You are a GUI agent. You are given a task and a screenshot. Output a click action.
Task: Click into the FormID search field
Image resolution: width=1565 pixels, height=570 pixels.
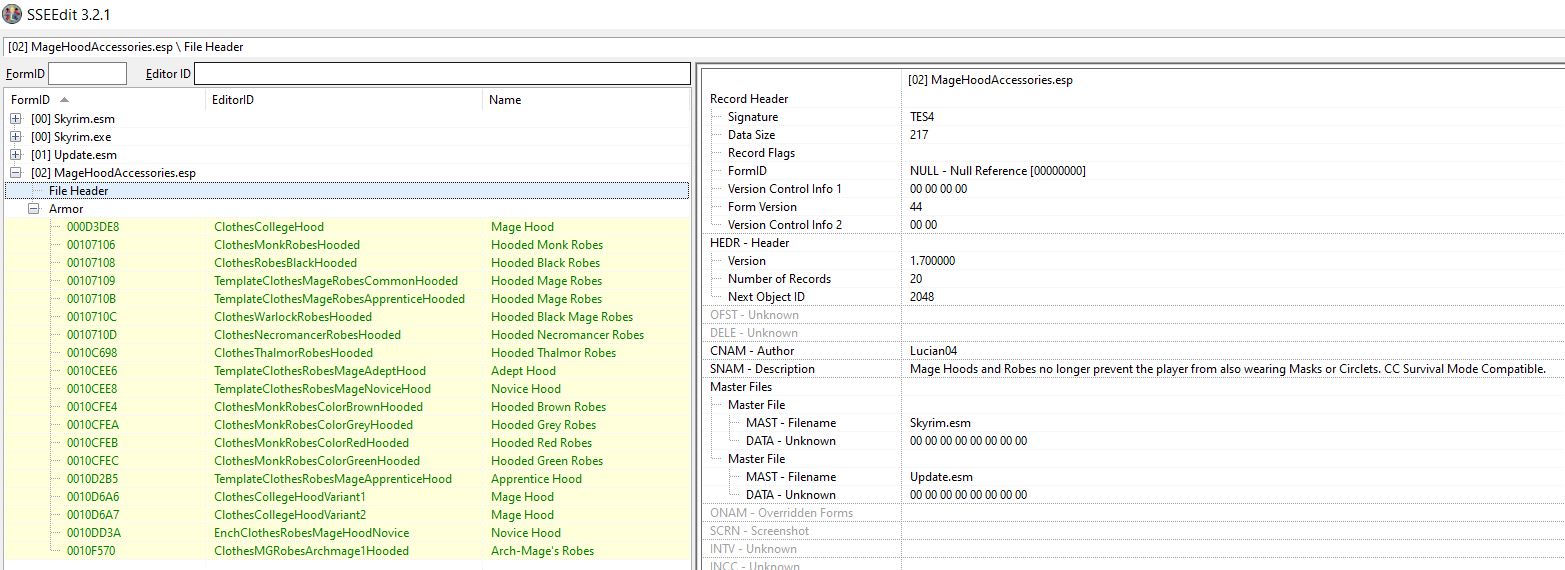(87, 74)
